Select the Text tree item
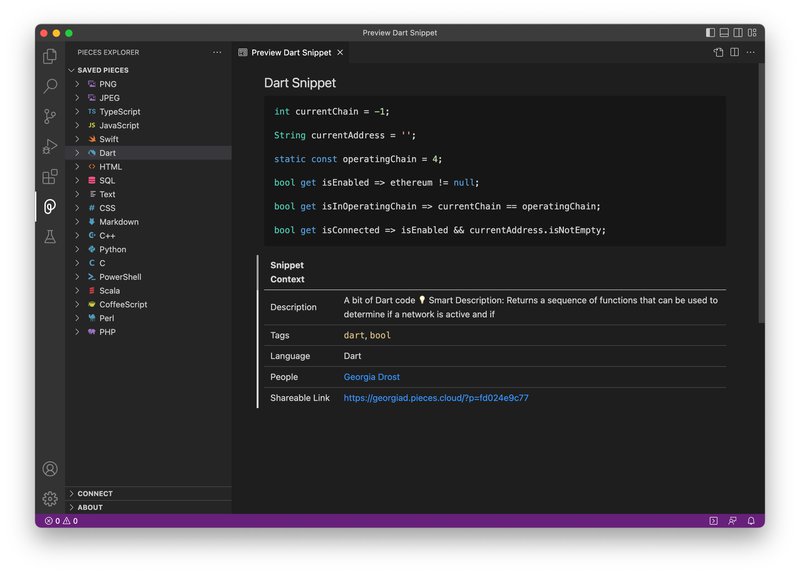 click(x=148, y=194)
